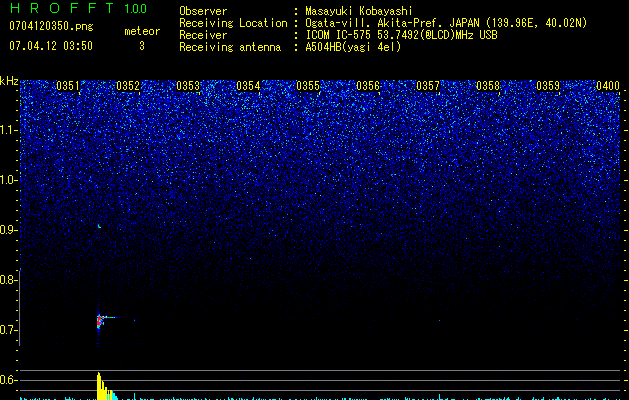The width and height of the screenshot is (629, 400).
Task: Click the 0.8 kHz axis label
Action: click(8, 280)
